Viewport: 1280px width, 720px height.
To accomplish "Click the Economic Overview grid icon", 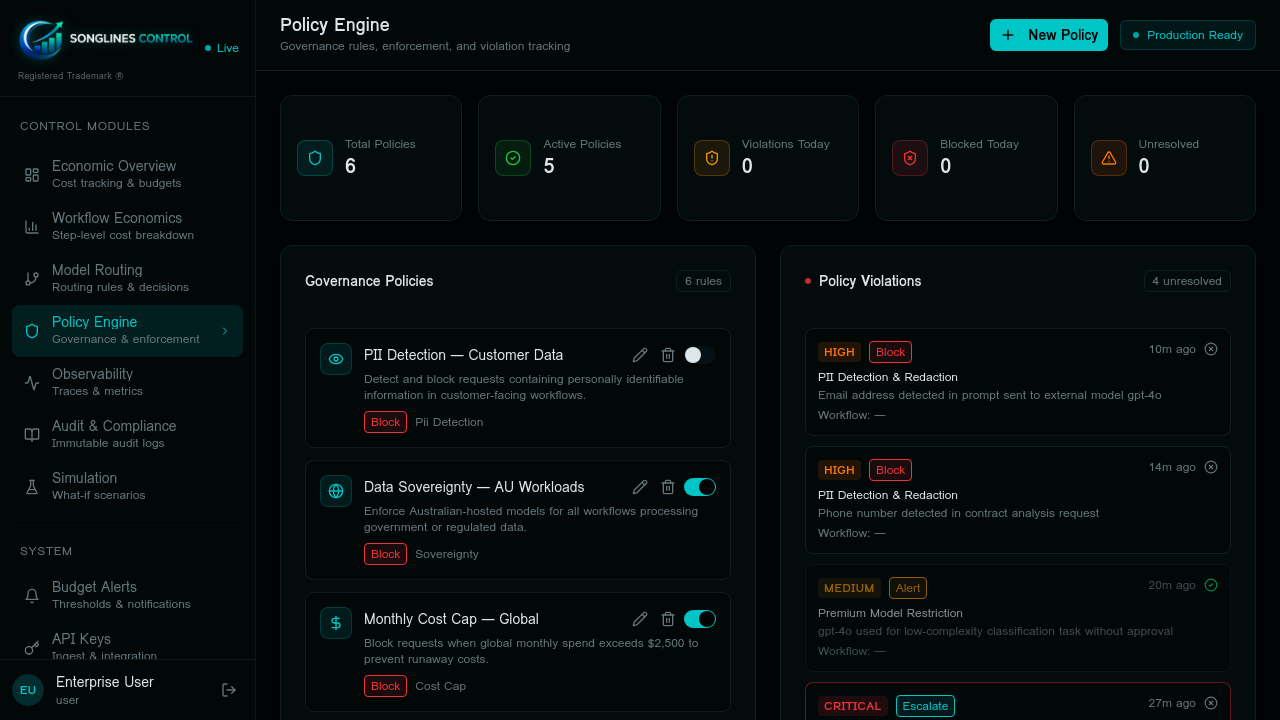I will point(32,175).
